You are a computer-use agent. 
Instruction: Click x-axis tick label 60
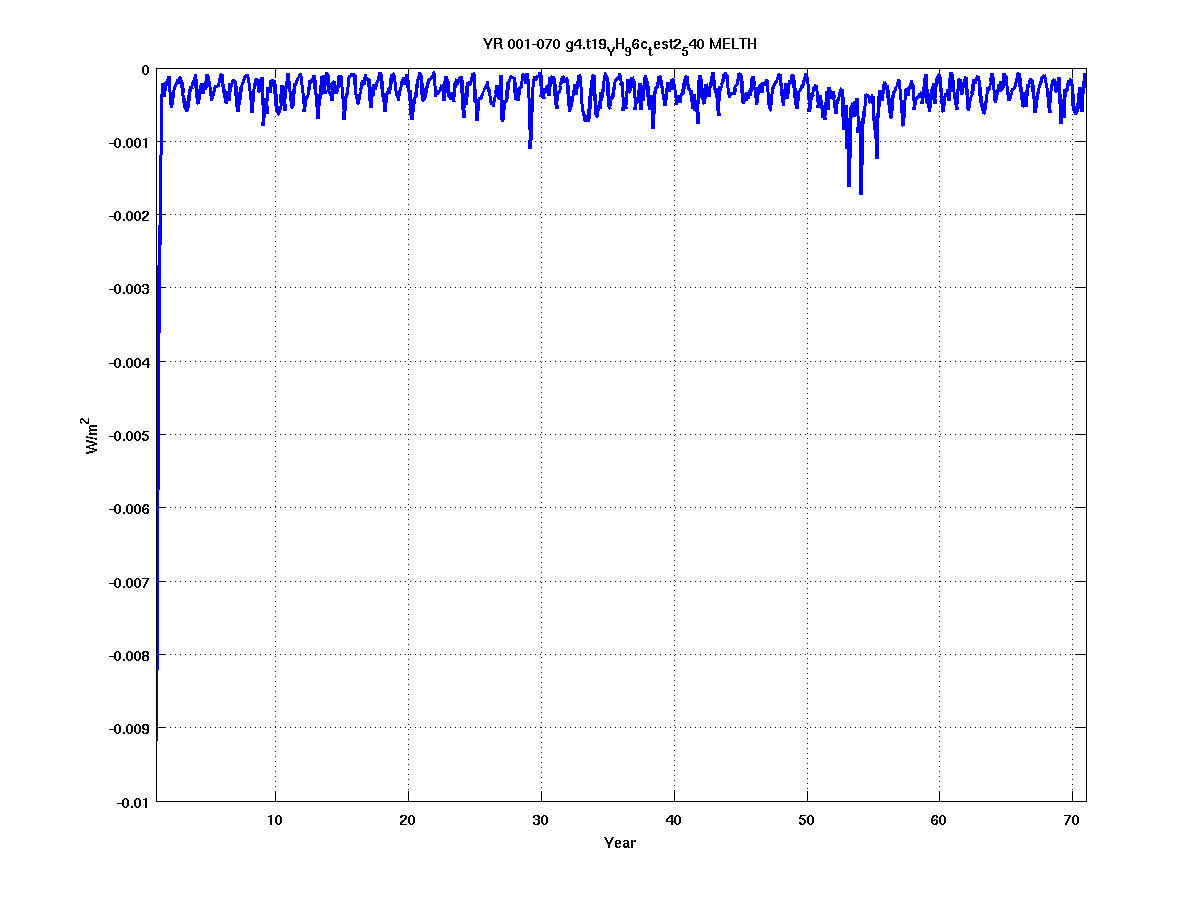click(939, 820)
